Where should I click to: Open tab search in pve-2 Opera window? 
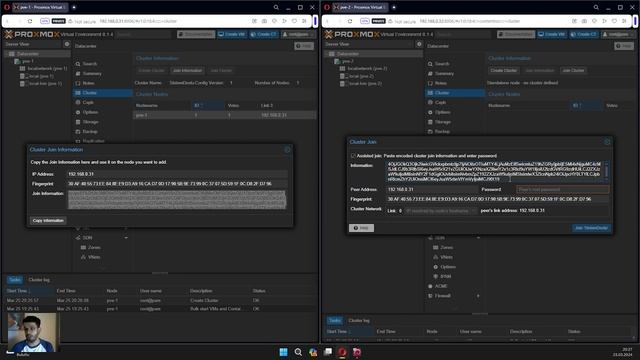point(596,7)
